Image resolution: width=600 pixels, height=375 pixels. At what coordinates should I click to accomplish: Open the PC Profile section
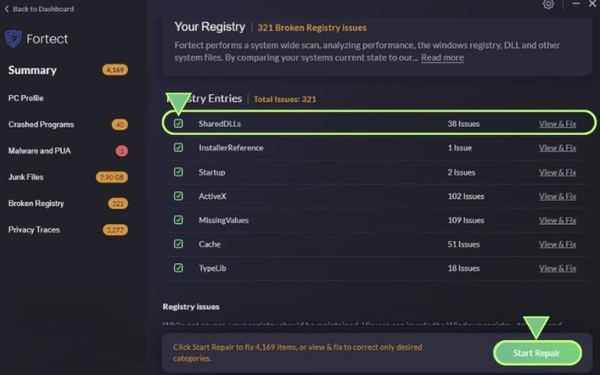coord(26,98)
